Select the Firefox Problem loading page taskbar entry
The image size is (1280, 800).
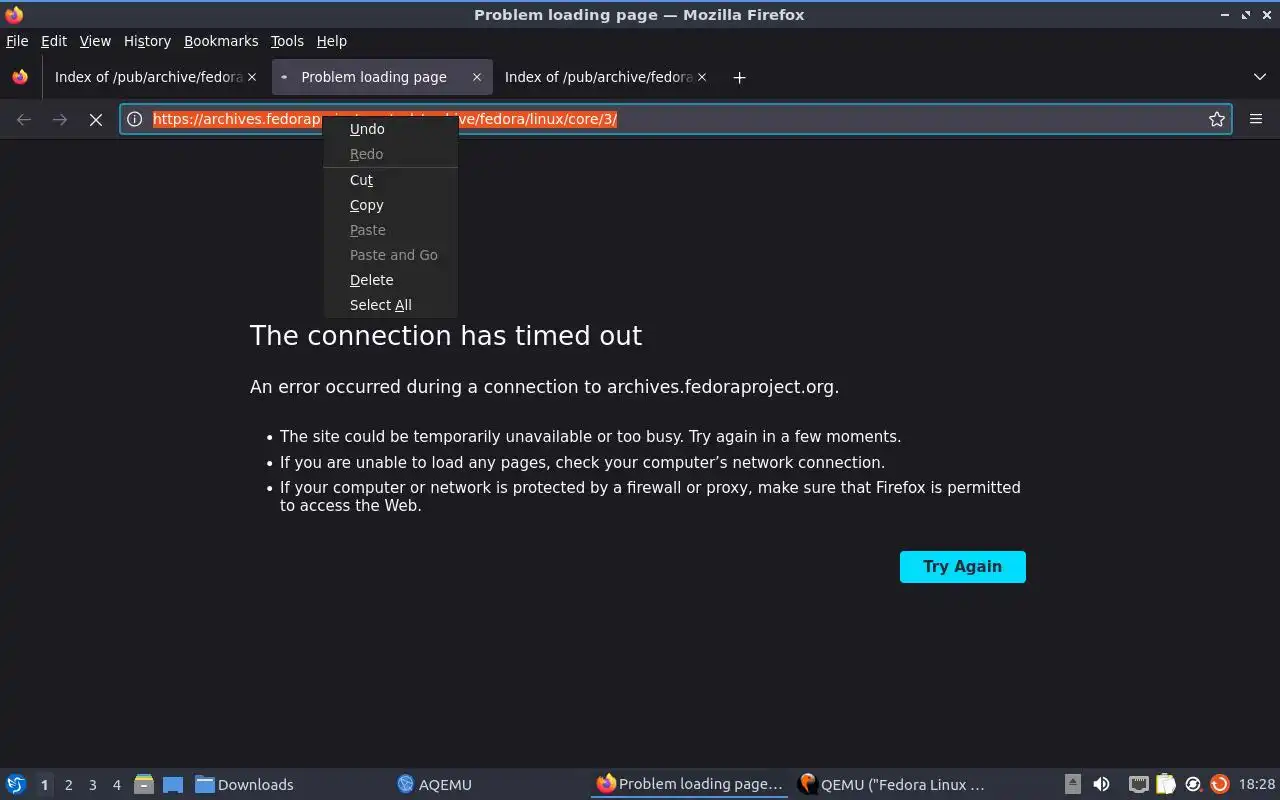[690, 785]
